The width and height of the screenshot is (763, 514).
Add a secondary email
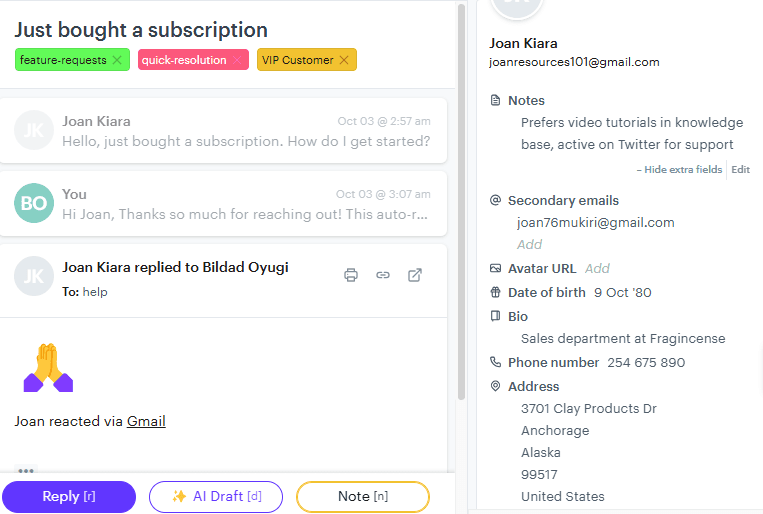pos(530,244)
